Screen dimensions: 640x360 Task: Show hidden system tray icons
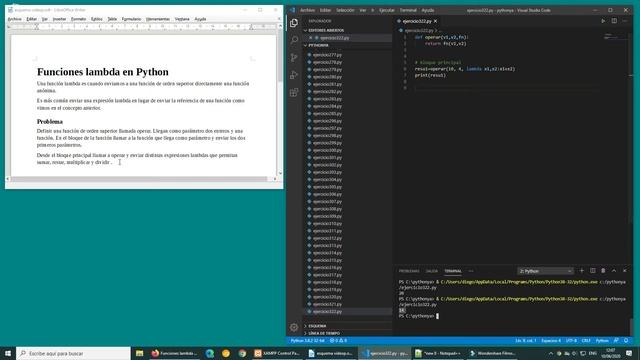(x=551, y=353)
